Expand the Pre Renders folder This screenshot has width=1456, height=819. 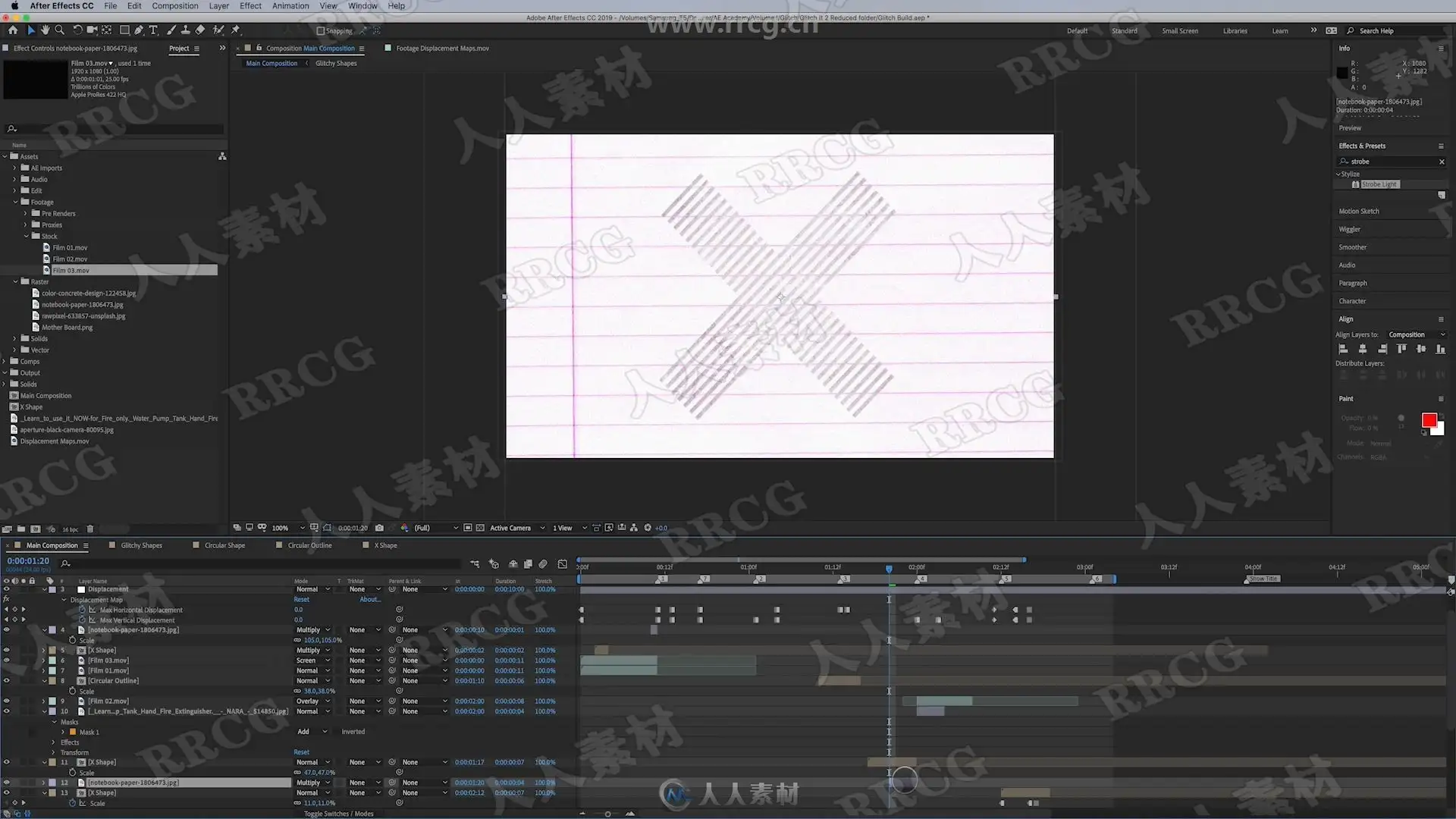click(x=25, y=214)
